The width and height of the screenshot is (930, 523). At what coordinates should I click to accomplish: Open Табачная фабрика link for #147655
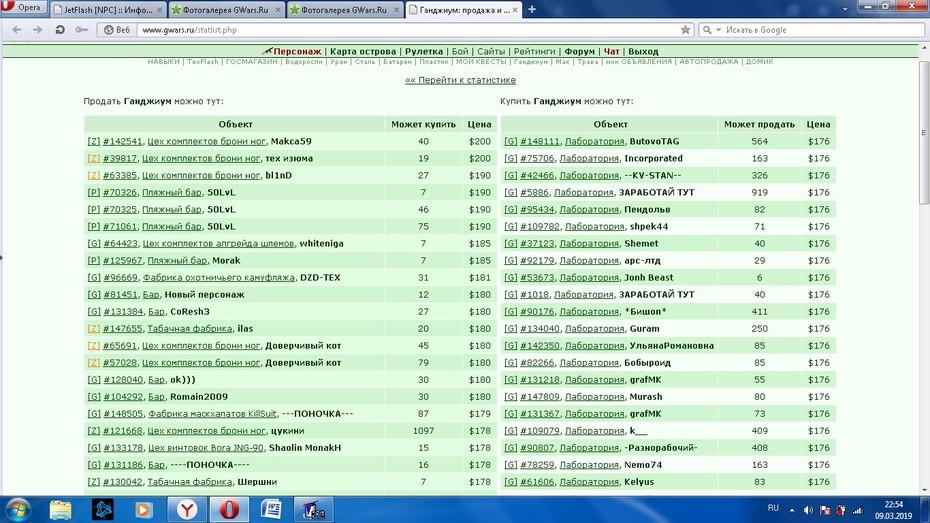pyautogui.click(x=190, y=329)
